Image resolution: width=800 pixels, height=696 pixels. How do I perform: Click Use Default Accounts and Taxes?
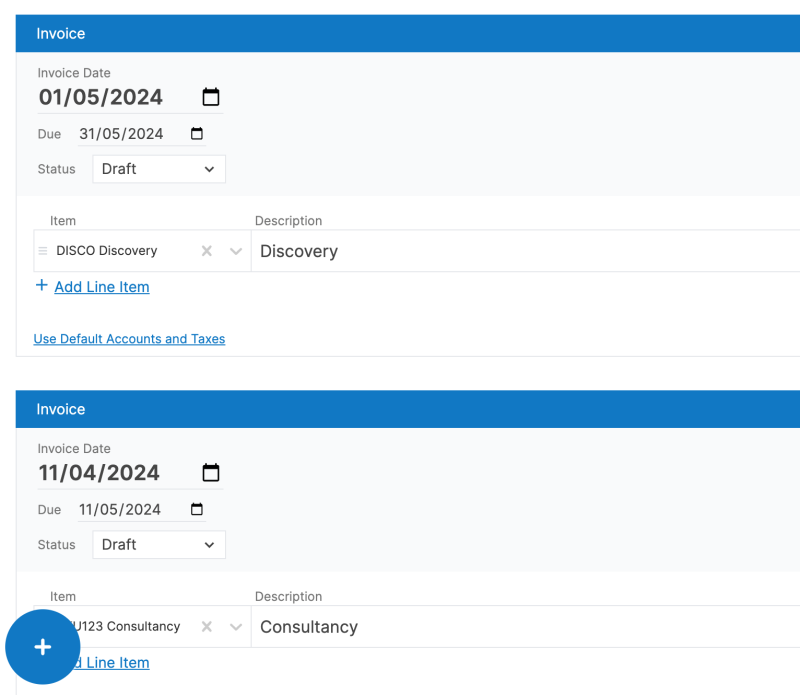point(129,338)
